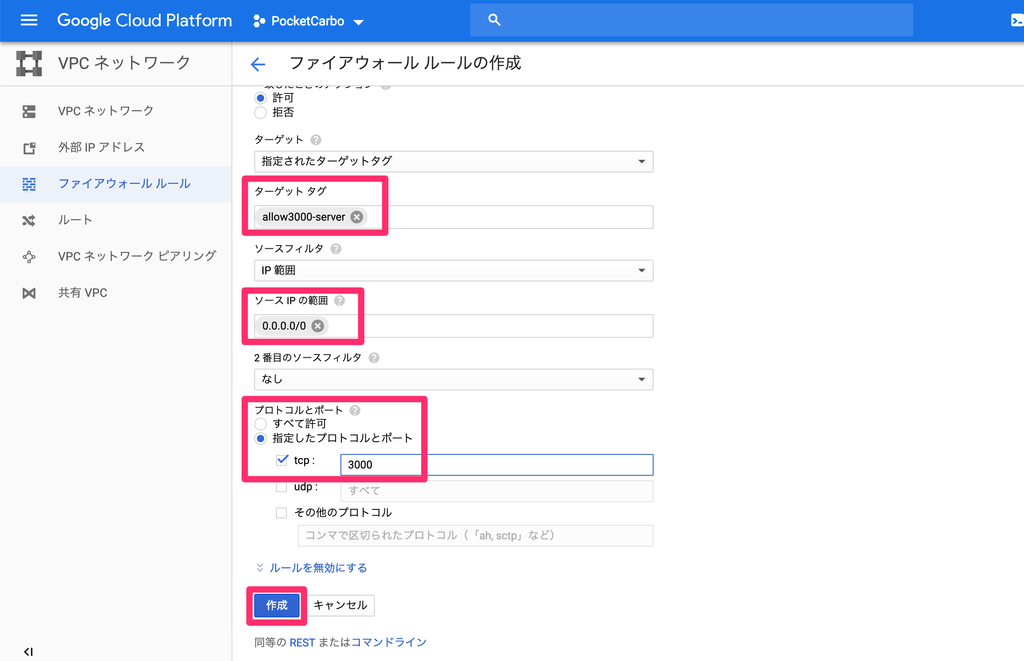Click the VPC ネットワーク ピアリング sidebar icon

tap(29, 257)
